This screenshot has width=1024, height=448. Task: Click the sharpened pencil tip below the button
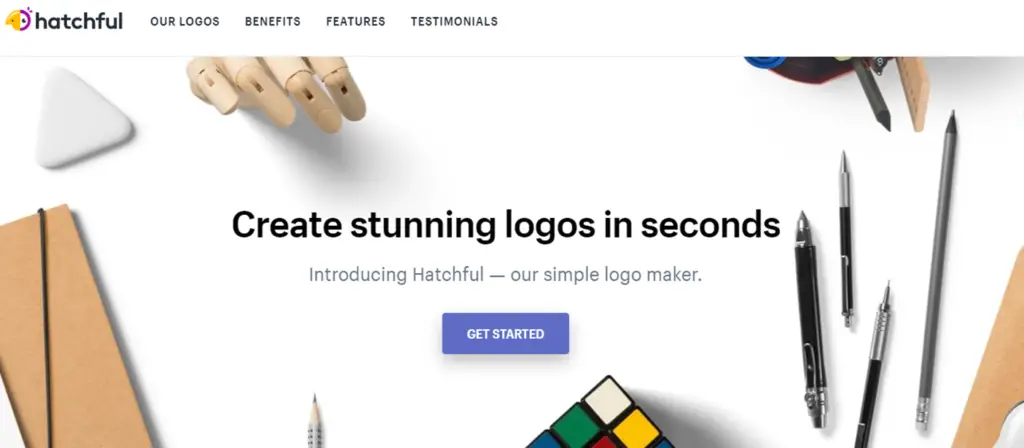[x=315, y=421]
